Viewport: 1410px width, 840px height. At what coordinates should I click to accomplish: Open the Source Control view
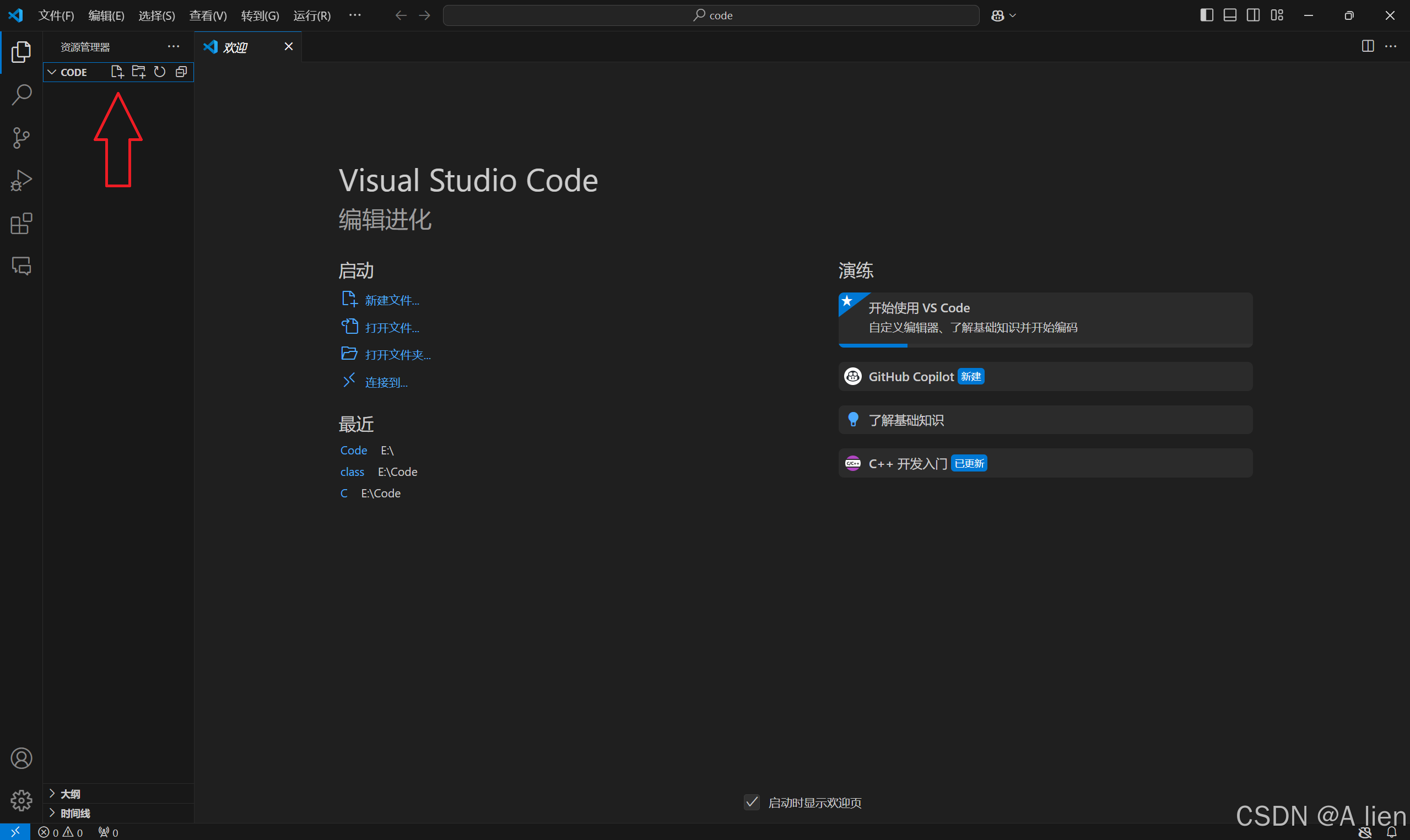[x=21, y=138]
